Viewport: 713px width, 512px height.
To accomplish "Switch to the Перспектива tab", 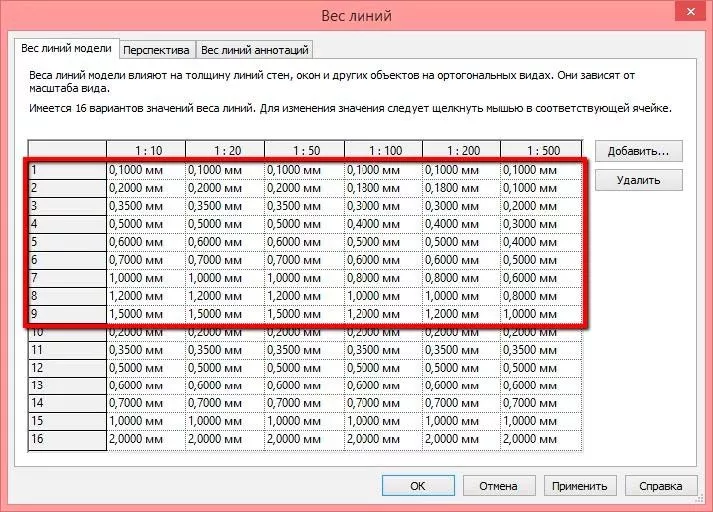I will 157,49.
